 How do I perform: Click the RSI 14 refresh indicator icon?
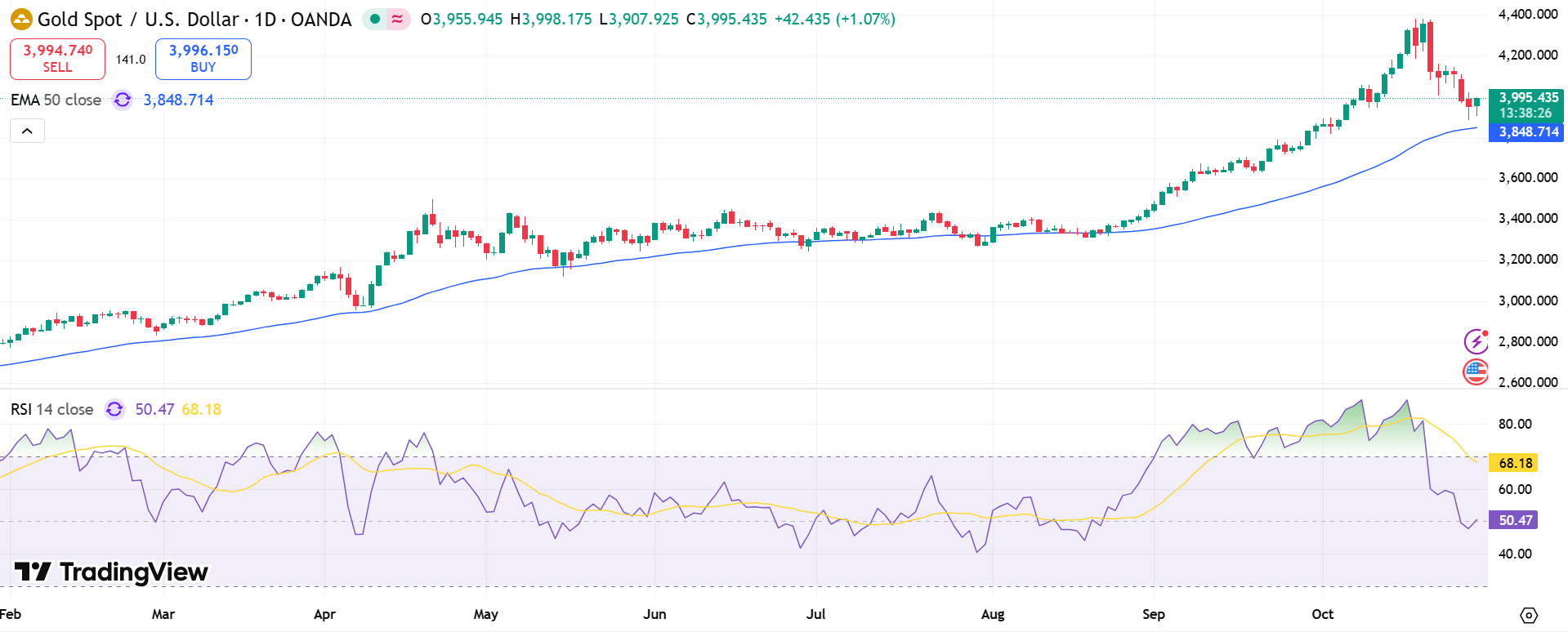coord(114,409)
